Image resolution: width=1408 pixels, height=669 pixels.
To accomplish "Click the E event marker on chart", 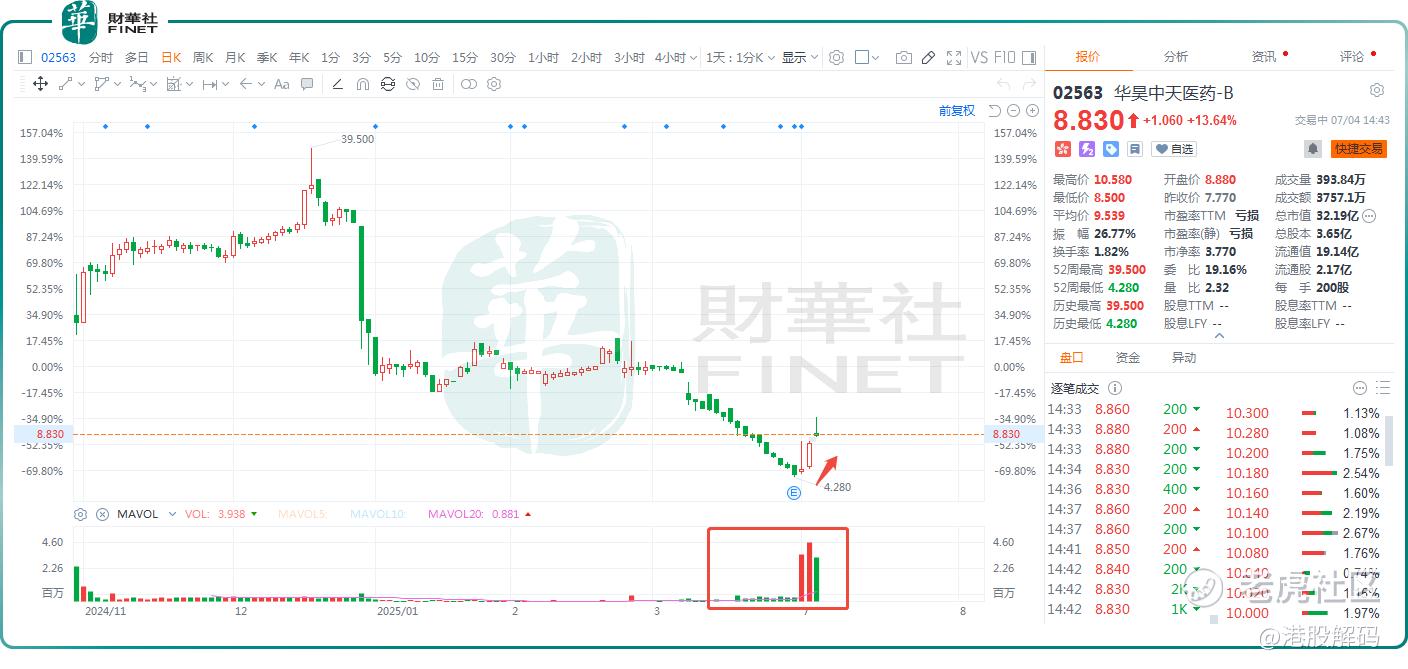I will pyautogui.click(x=794, y=493).
